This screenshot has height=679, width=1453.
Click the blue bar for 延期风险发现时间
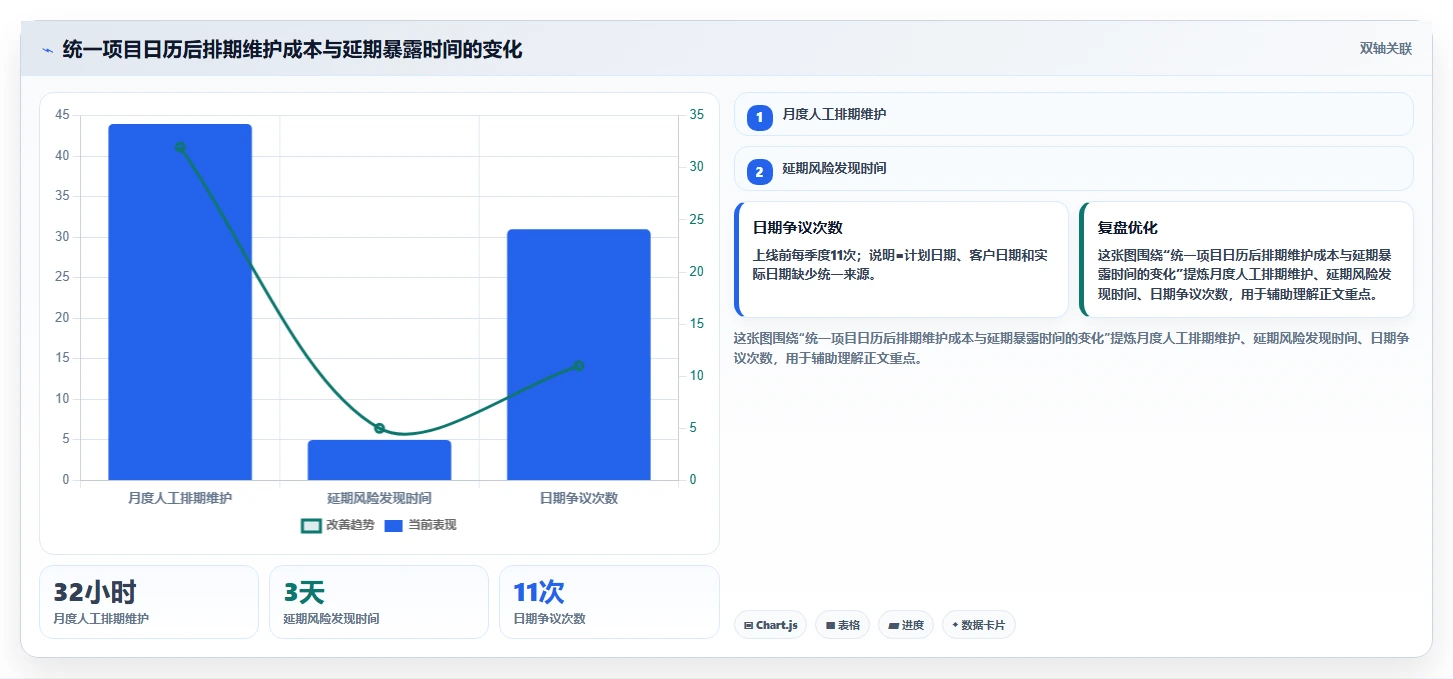pyautogui.click(x=379, y=460)
